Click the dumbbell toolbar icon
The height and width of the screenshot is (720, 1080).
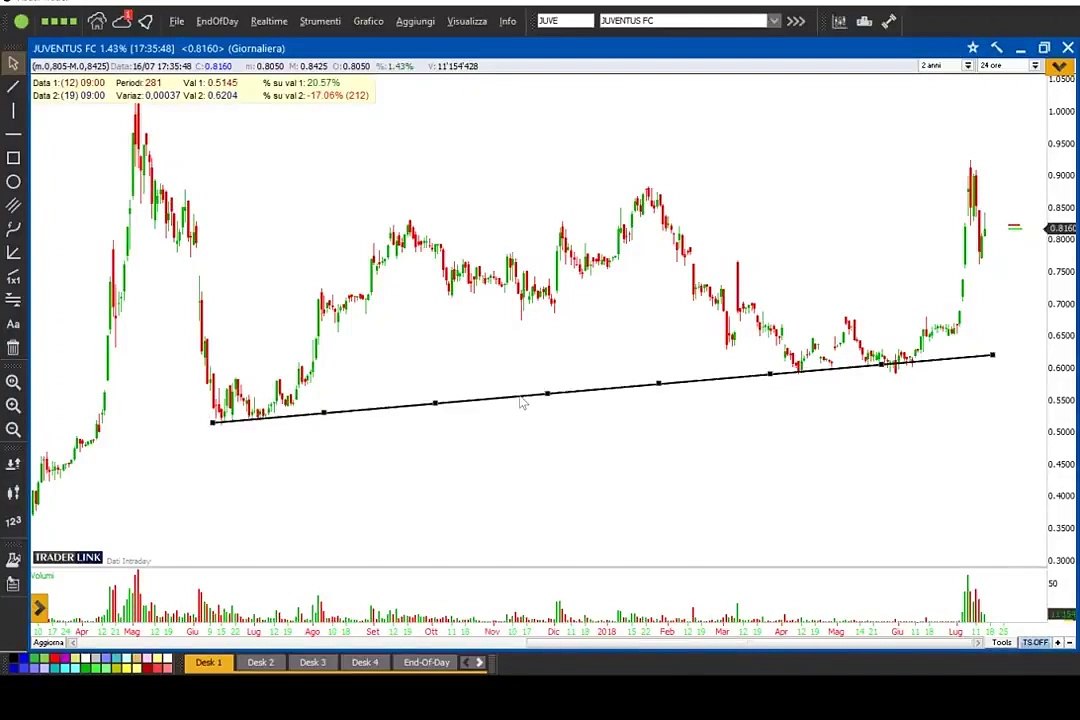(x=889, y=21)
